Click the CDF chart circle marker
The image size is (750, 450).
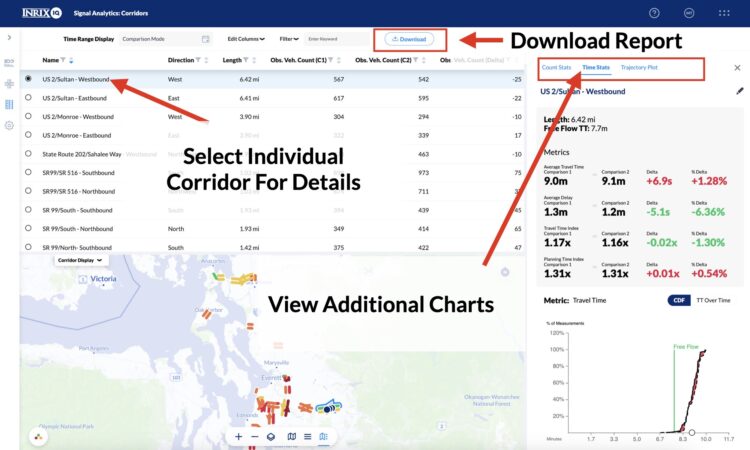tap(692, 432)
